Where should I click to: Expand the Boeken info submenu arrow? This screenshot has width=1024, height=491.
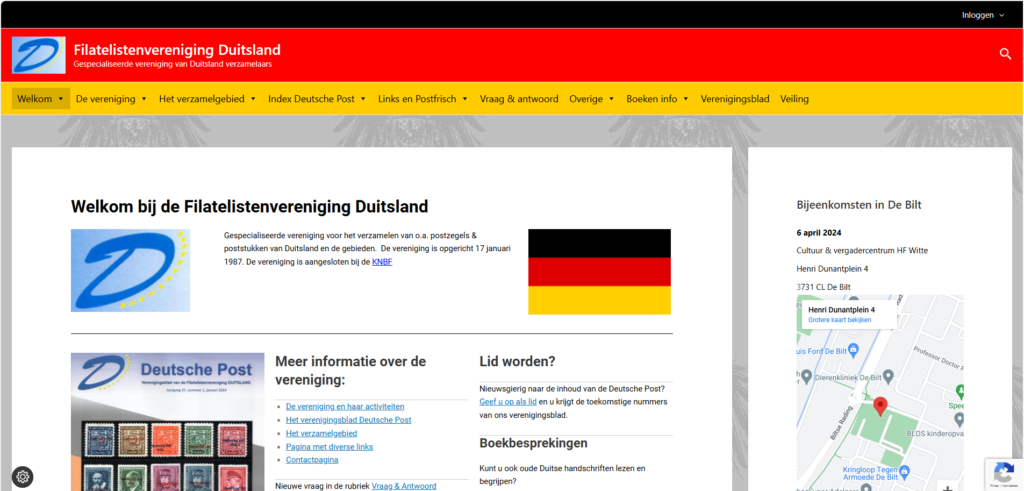pos(686,99)
